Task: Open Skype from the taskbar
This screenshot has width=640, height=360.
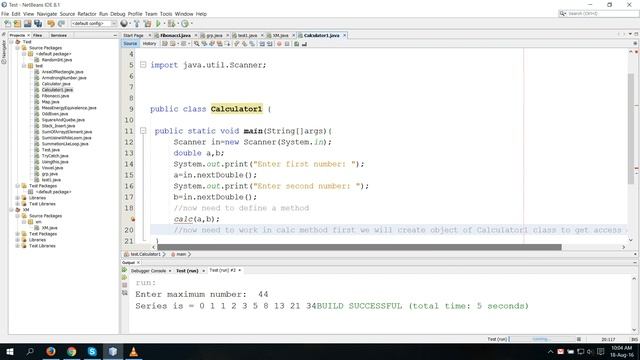Action: [92, 351]
